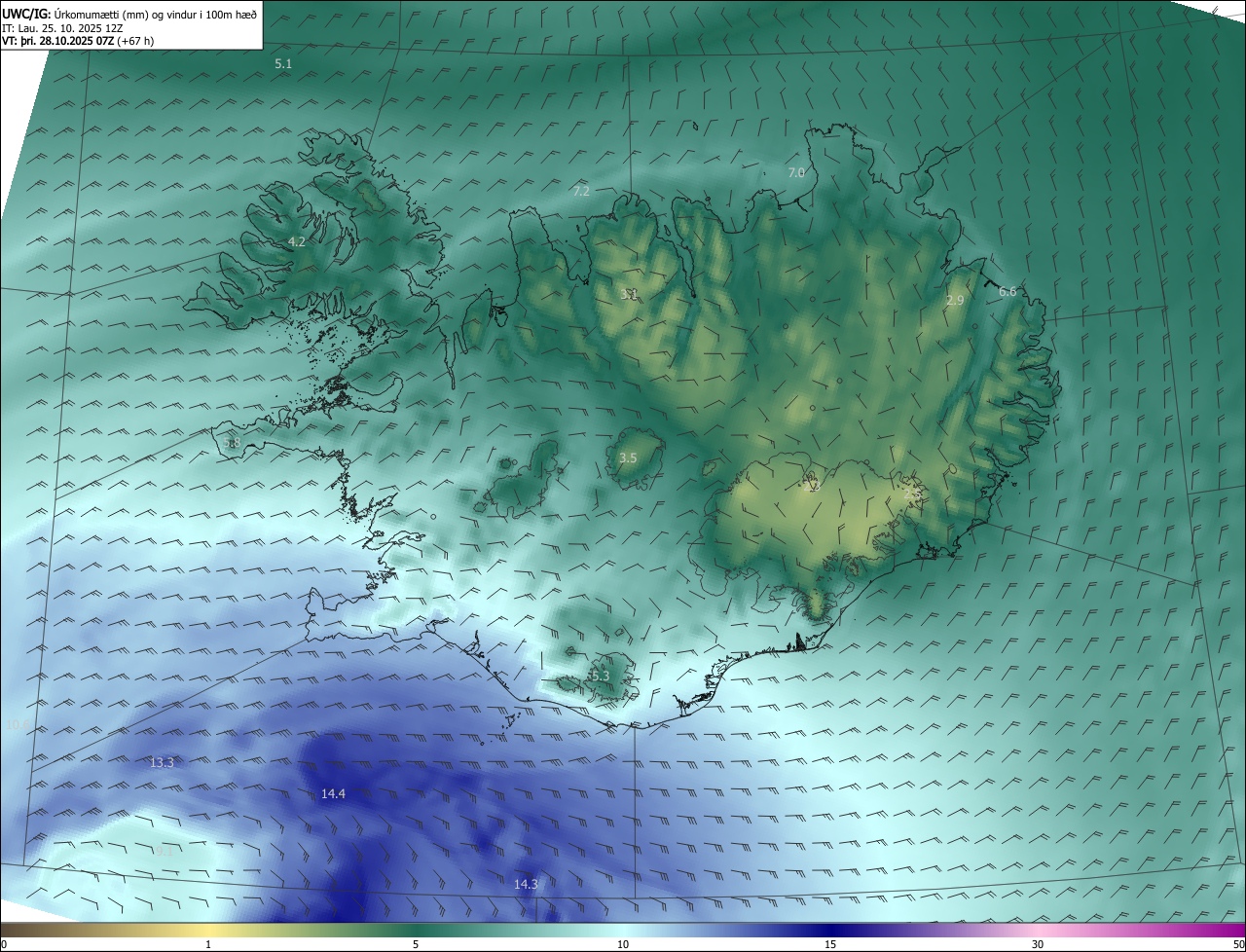Screen dimensions: 1246x952
Task: Click the 5 tick label on the color scale
Action: pos(416,944)
